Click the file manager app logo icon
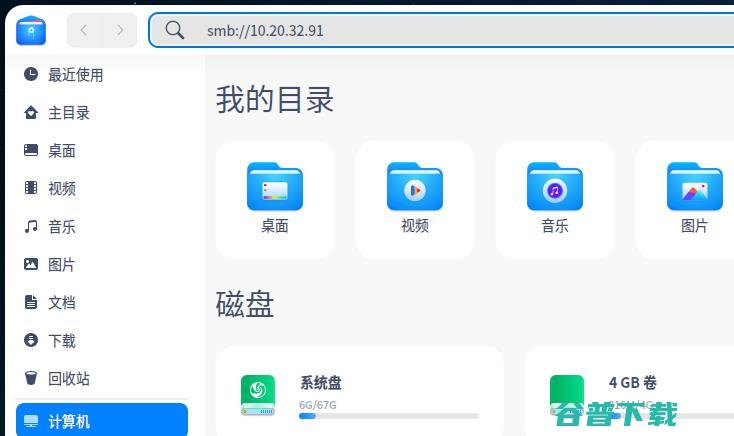 click(31, 30)
